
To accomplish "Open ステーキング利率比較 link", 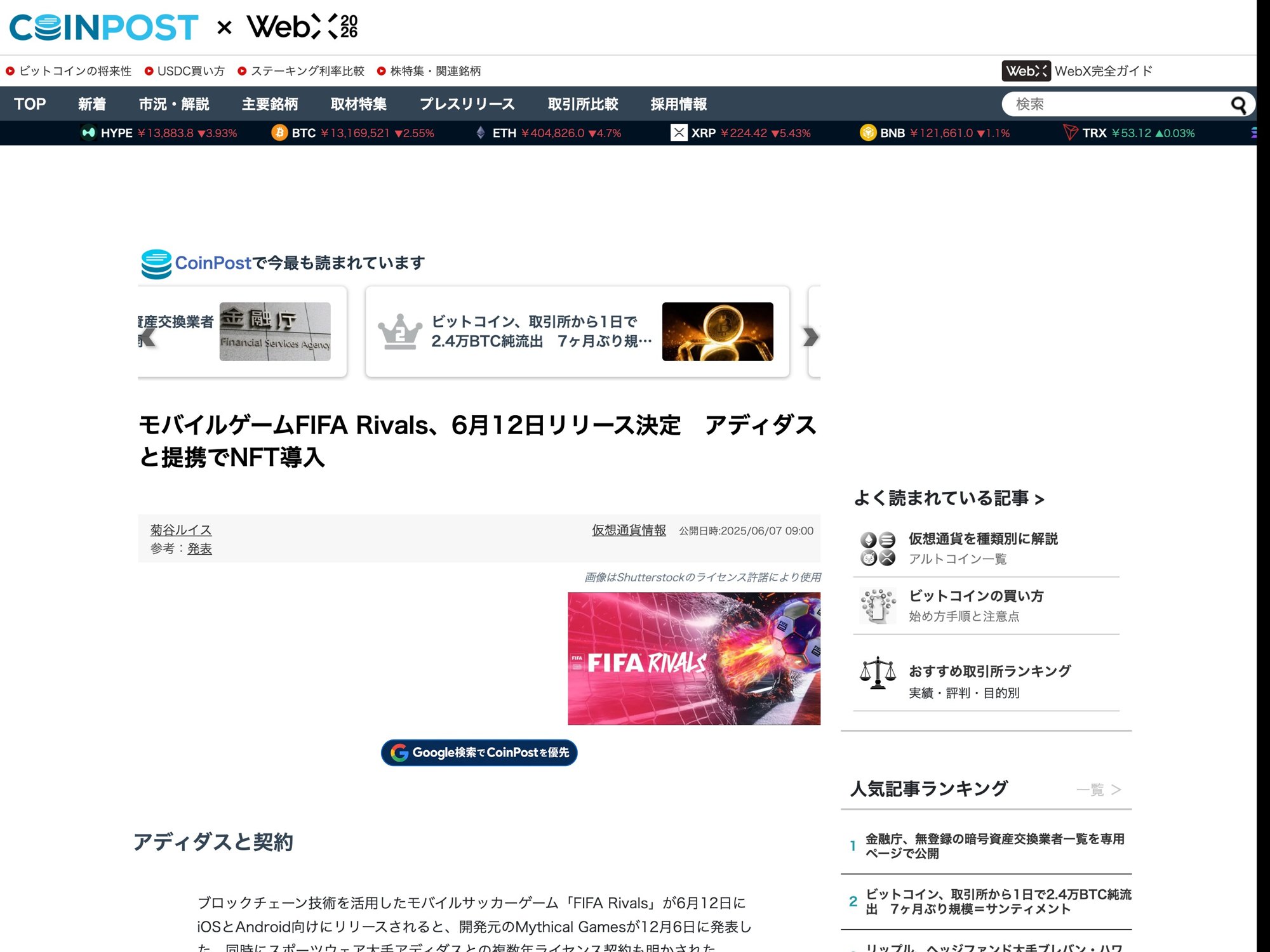I will point(308,71).
